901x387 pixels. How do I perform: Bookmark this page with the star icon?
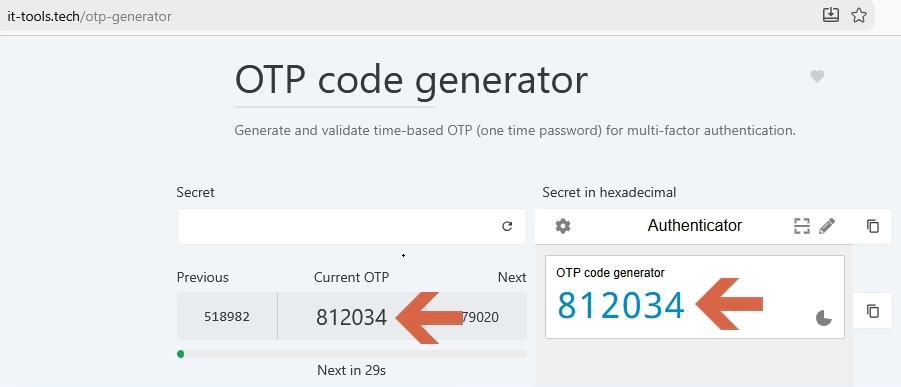(859, 15)
